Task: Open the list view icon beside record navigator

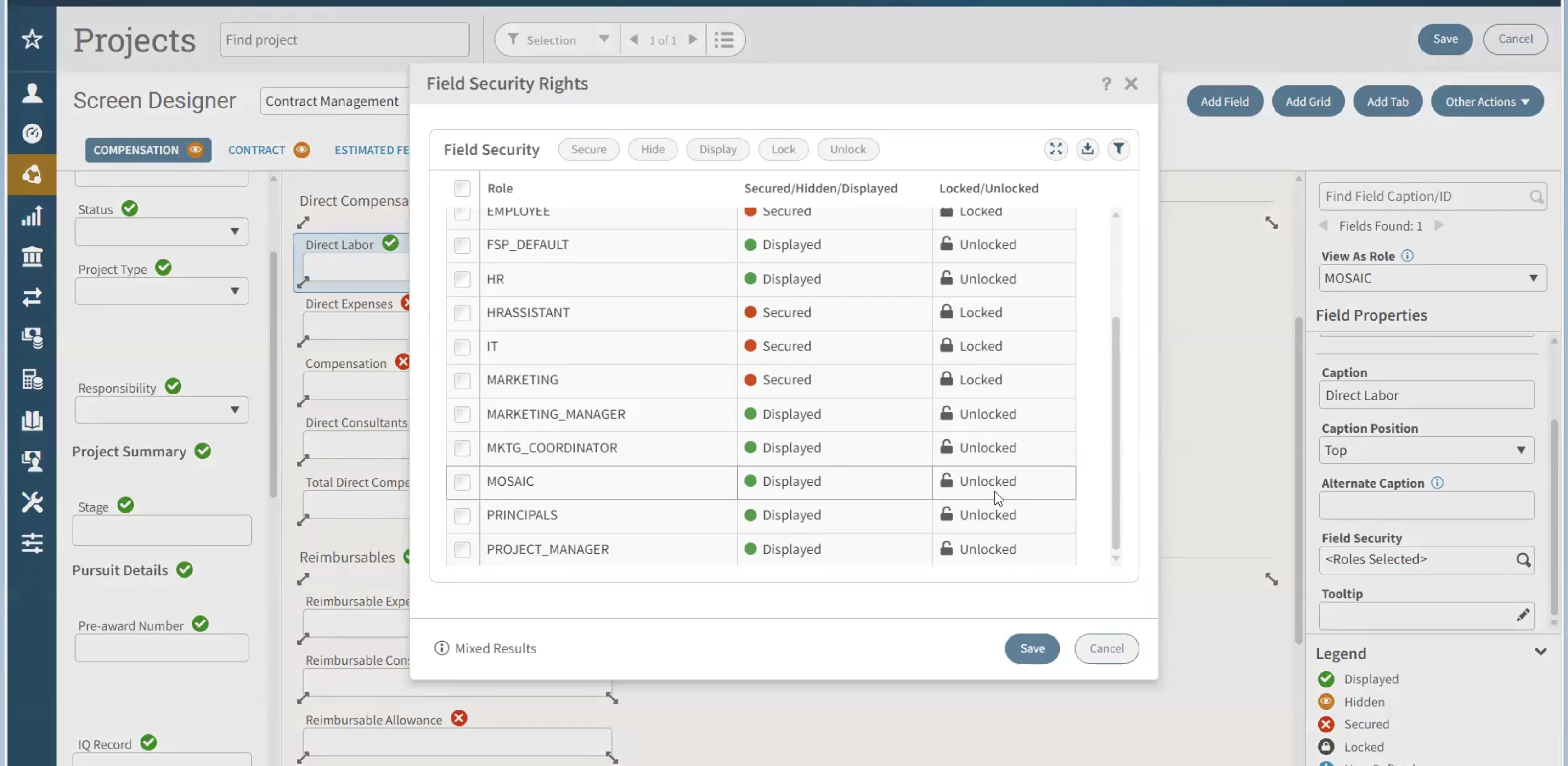Action: point(724,40)
